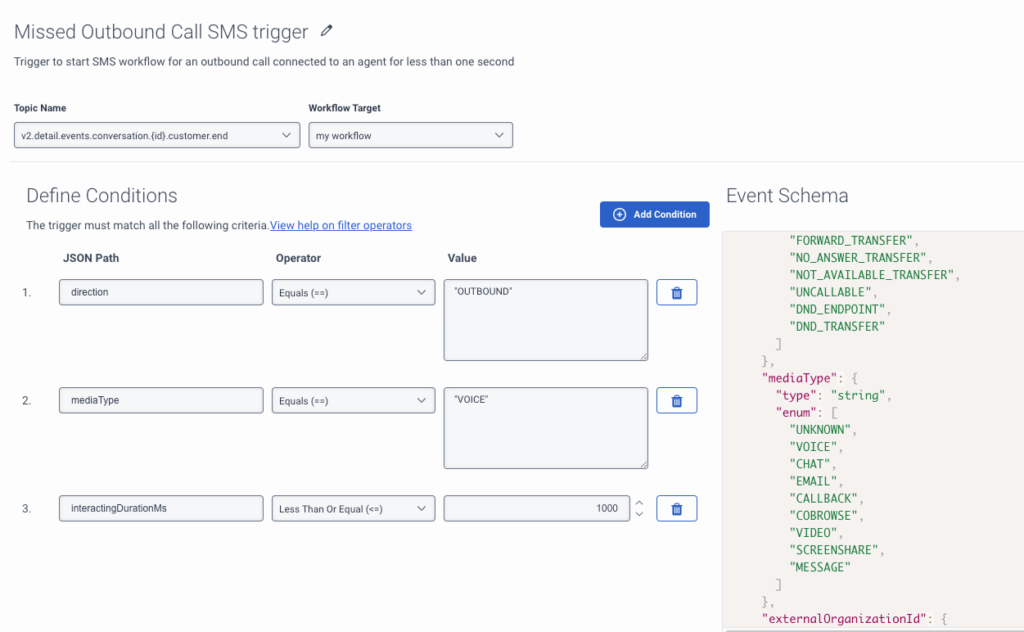Remove the mediaType condition via trash icon
1024x632 pixels.
point(677,401)
